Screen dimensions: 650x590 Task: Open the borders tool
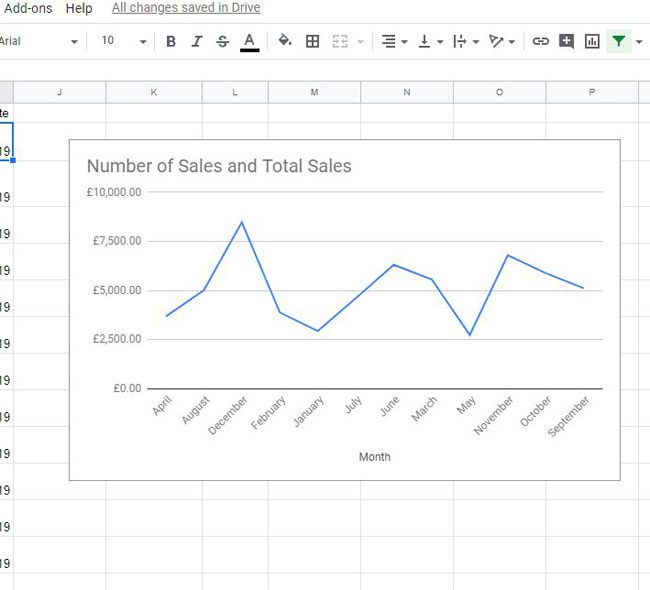click(312, 41)
